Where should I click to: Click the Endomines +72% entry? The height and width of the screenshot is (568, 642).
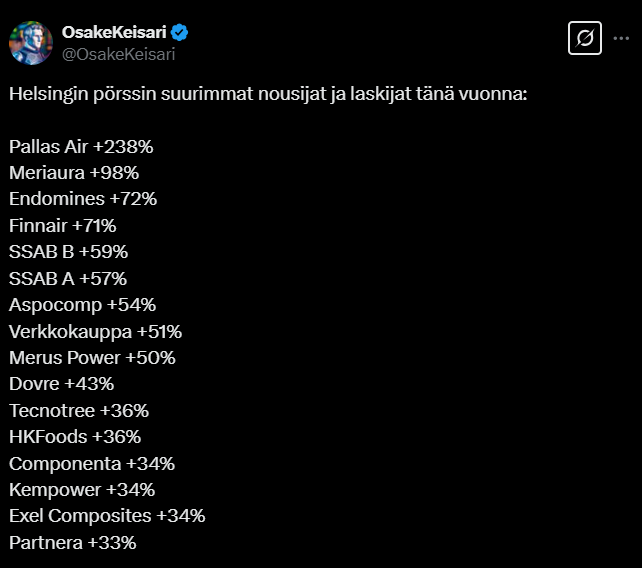(x=83, y=199)
